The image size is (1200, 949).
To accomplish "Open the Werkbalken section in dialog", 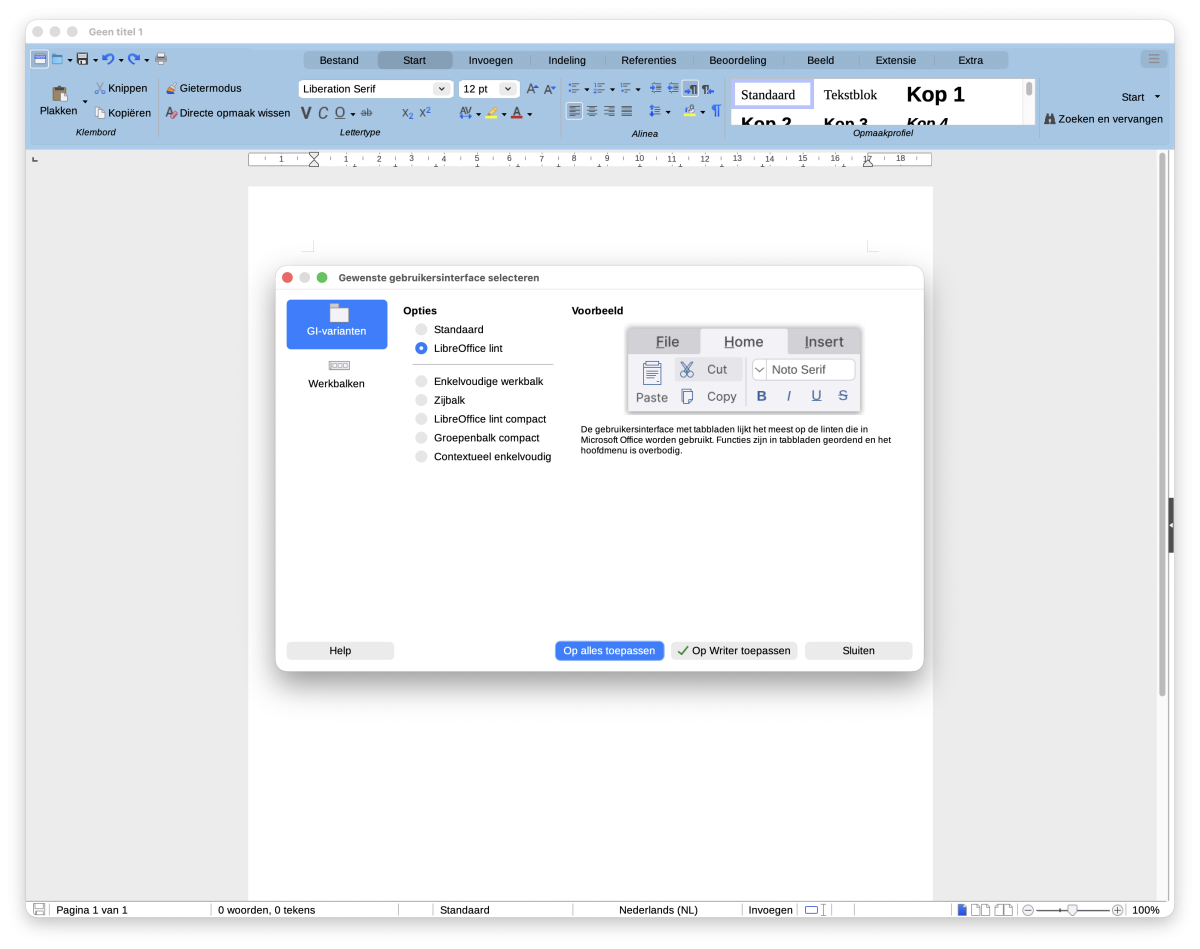I will [x=337, y=374].
